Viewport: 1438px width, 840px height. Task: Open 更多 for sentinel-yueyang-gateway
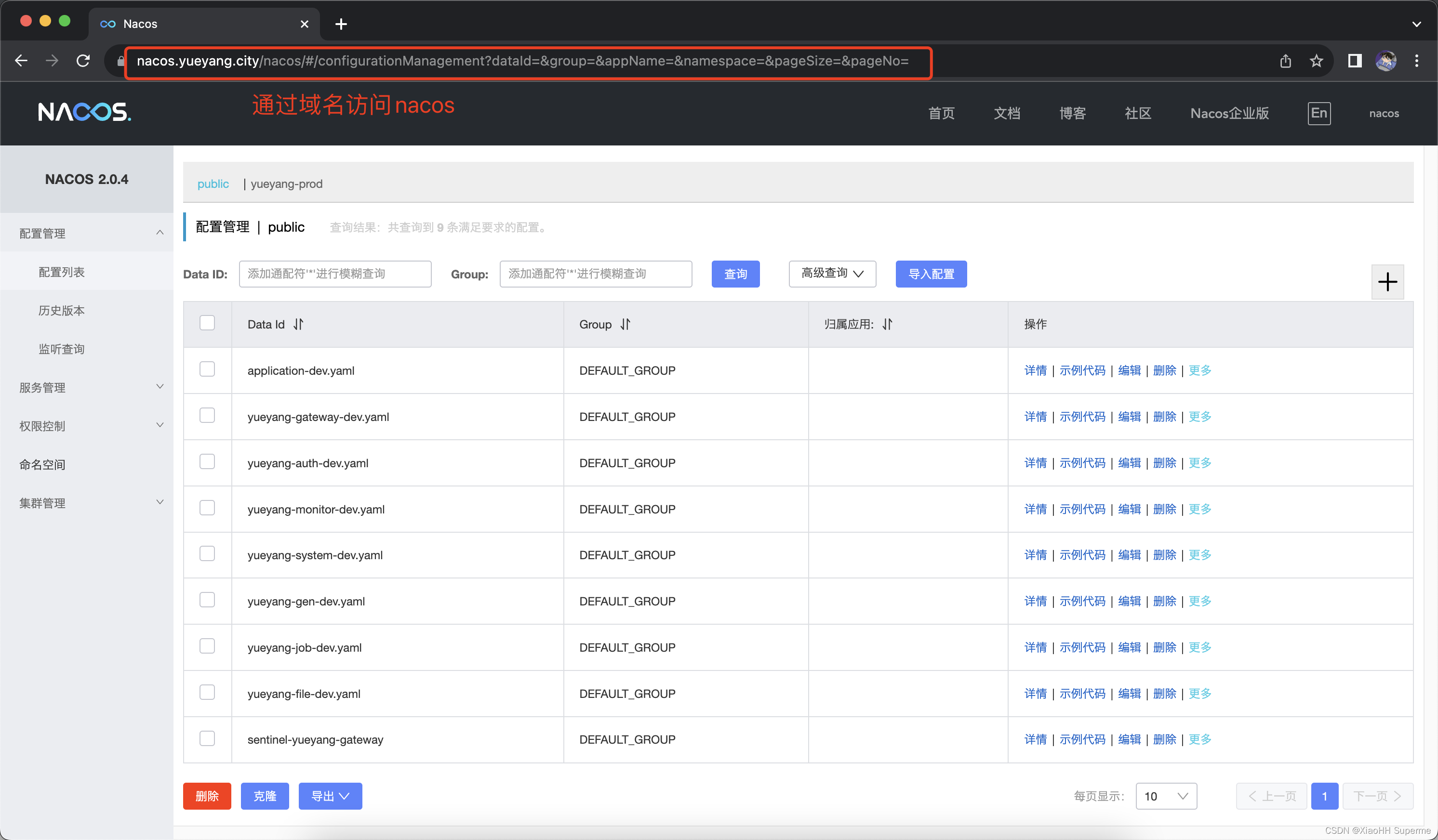coord(1199,740)
